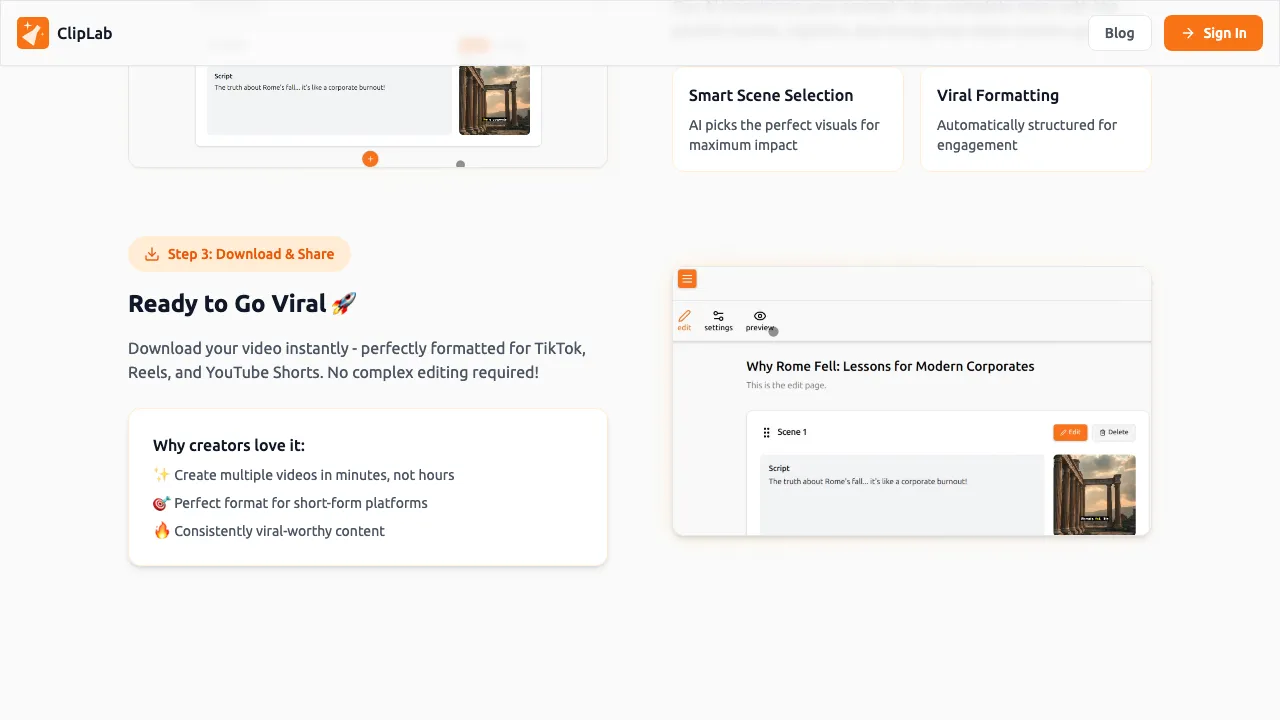Click the orange plus button to add a scene

pos(370,159)
